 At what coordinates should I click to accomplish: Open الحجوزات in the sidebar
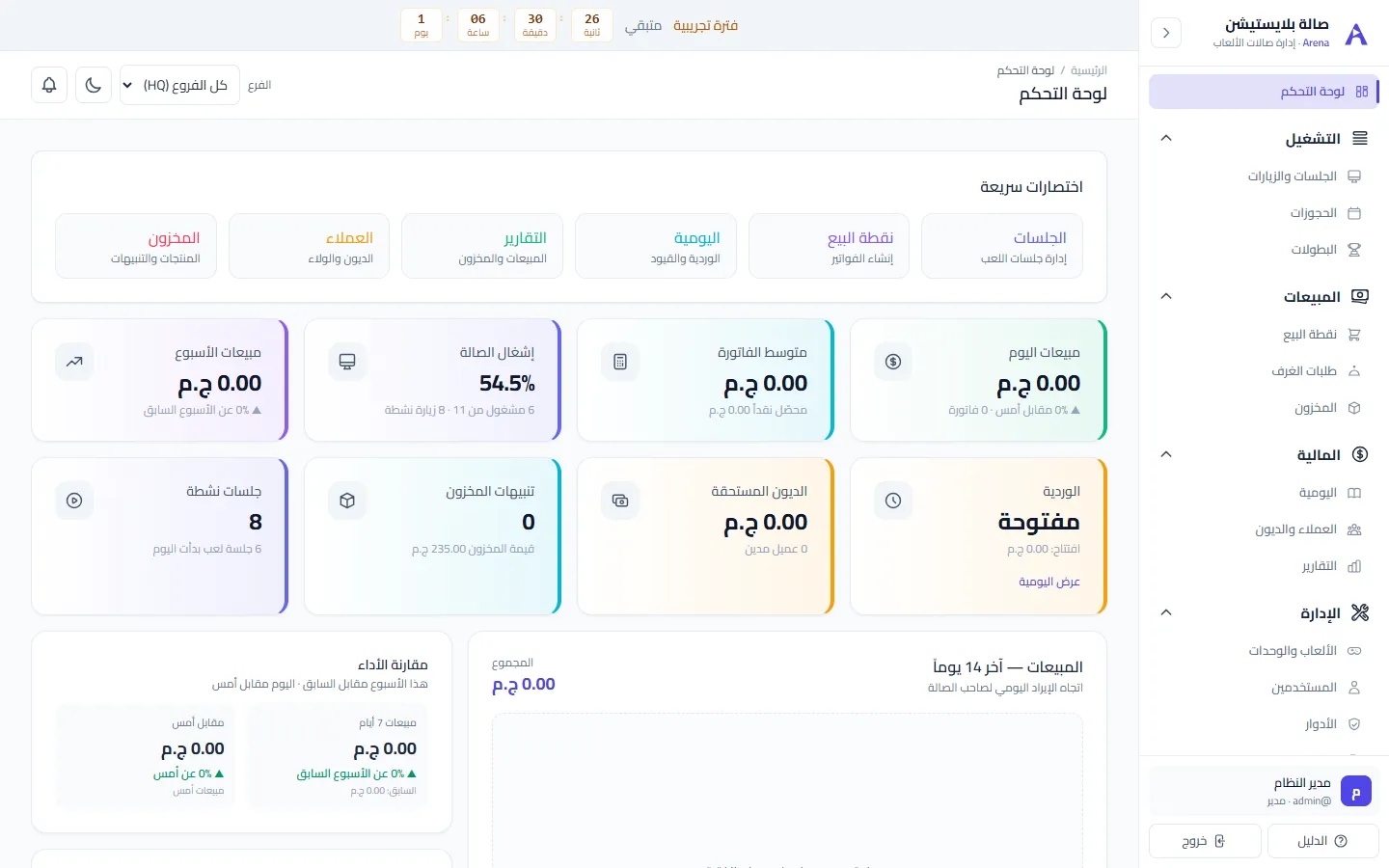click(x=1264, y=213)
